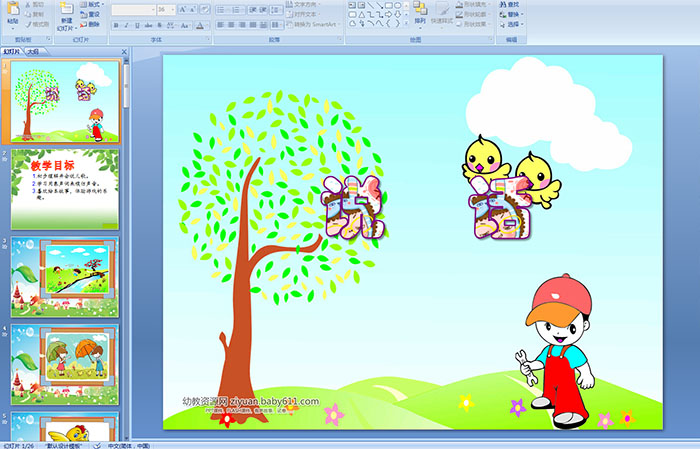The height and width of the screenshot is (449, 700).
Task: Click the Bullets list icon
Action: tap(223, 9)
